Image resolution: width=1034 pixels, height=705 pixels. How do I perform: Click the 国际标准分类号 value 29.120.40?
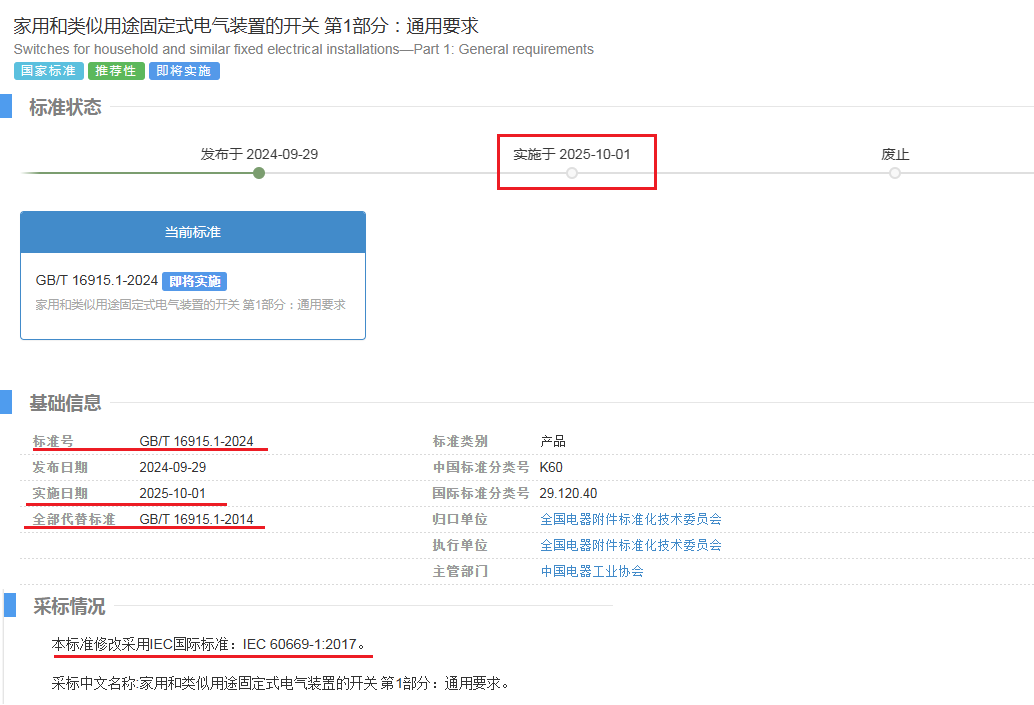click(568, 493)
